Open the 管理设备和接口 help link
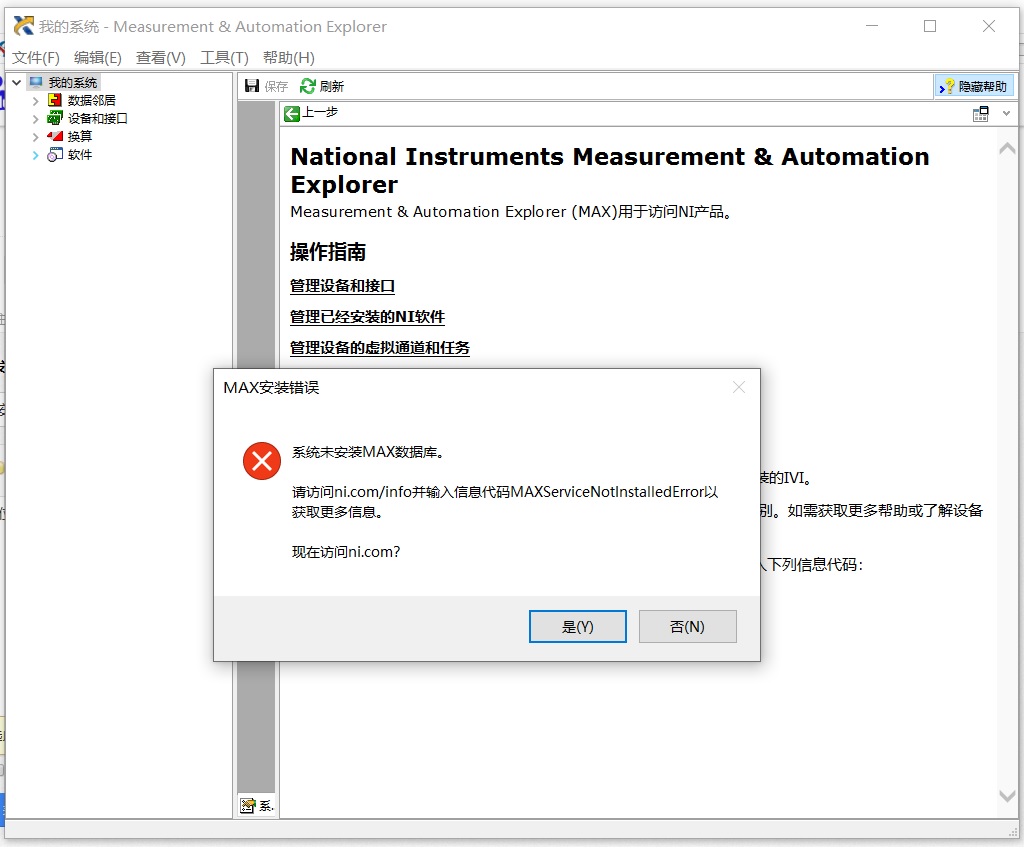 click(x=342, y=286)
